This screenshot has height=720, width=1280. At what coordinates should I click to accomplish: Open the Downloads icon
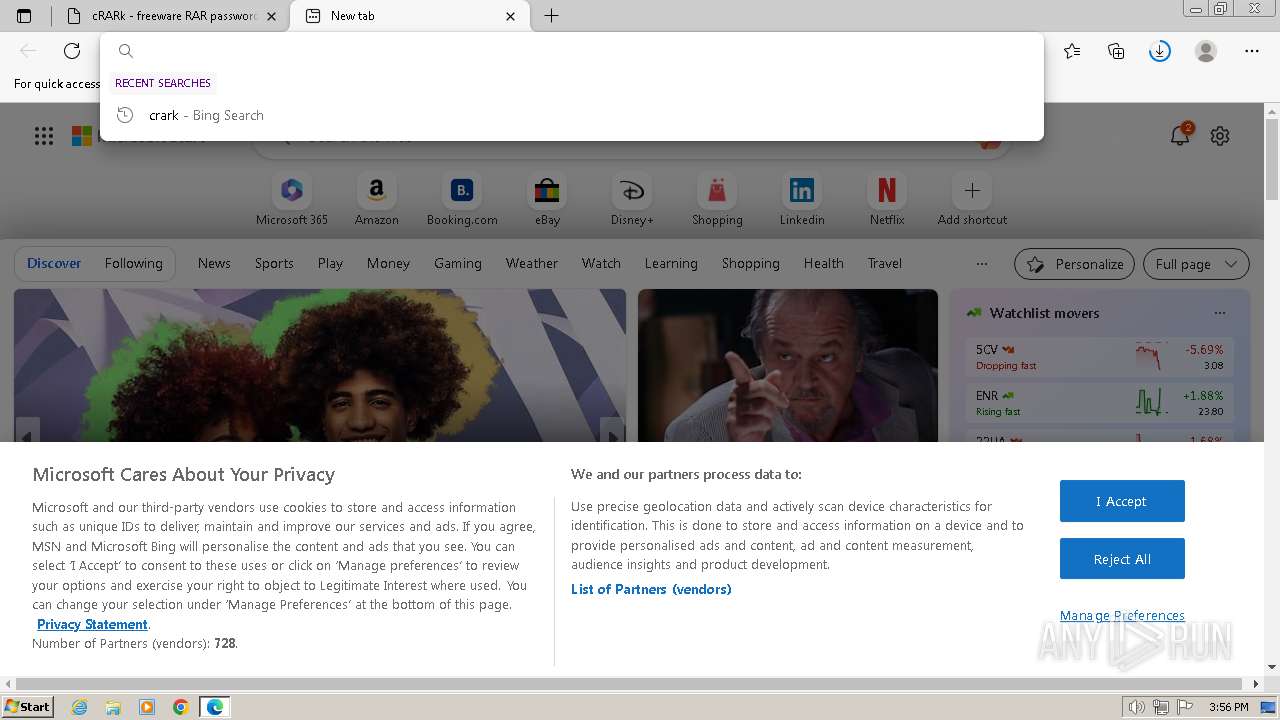[1160, 51]
